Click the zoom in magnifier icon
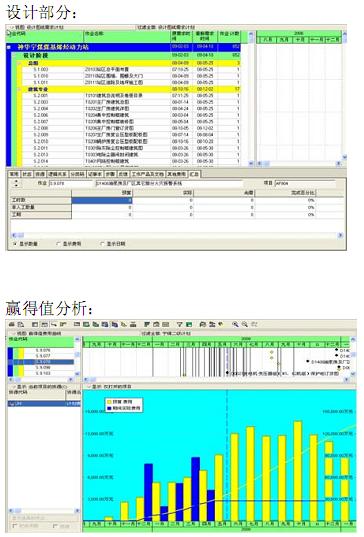 pyautogui.click(x=235, y=324)
